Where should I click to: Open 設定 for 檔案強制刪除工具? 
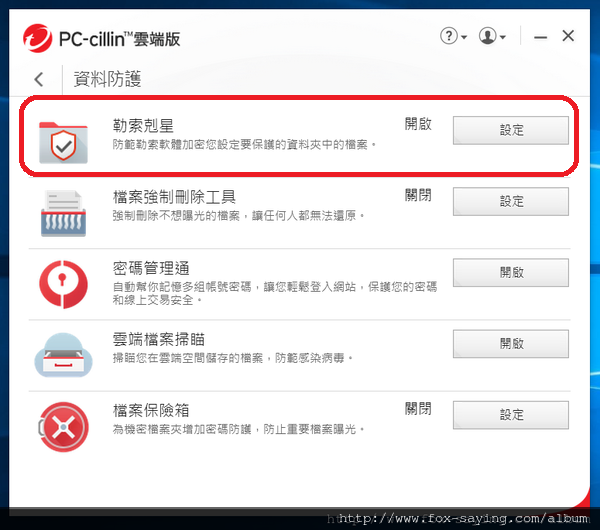[x=511, y=202]
